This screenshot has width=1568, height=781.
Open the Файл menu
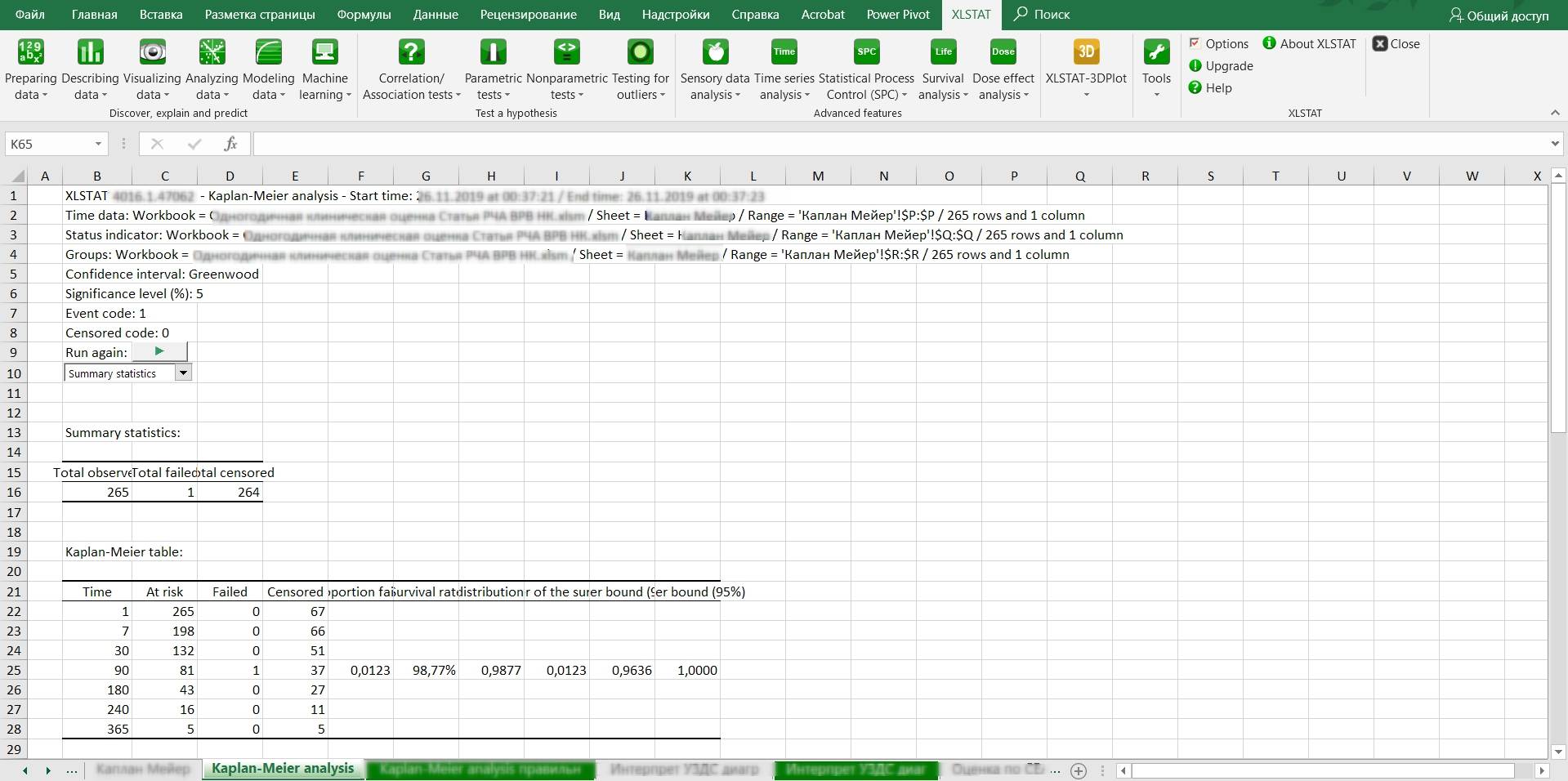[30, 15]
